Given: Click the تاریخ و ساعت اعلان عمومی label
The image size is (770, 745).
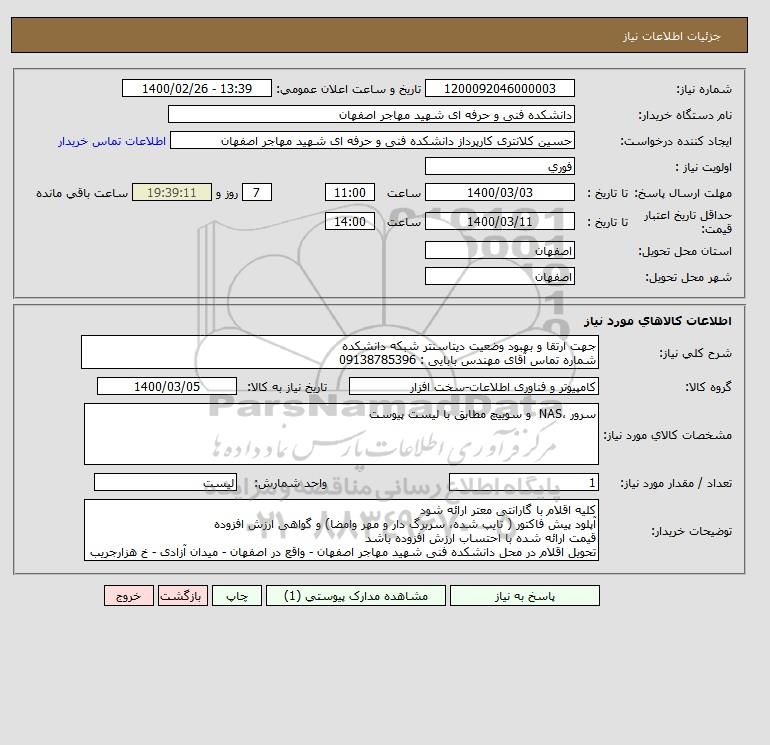Looking at the screenshot, I should 349,89.
